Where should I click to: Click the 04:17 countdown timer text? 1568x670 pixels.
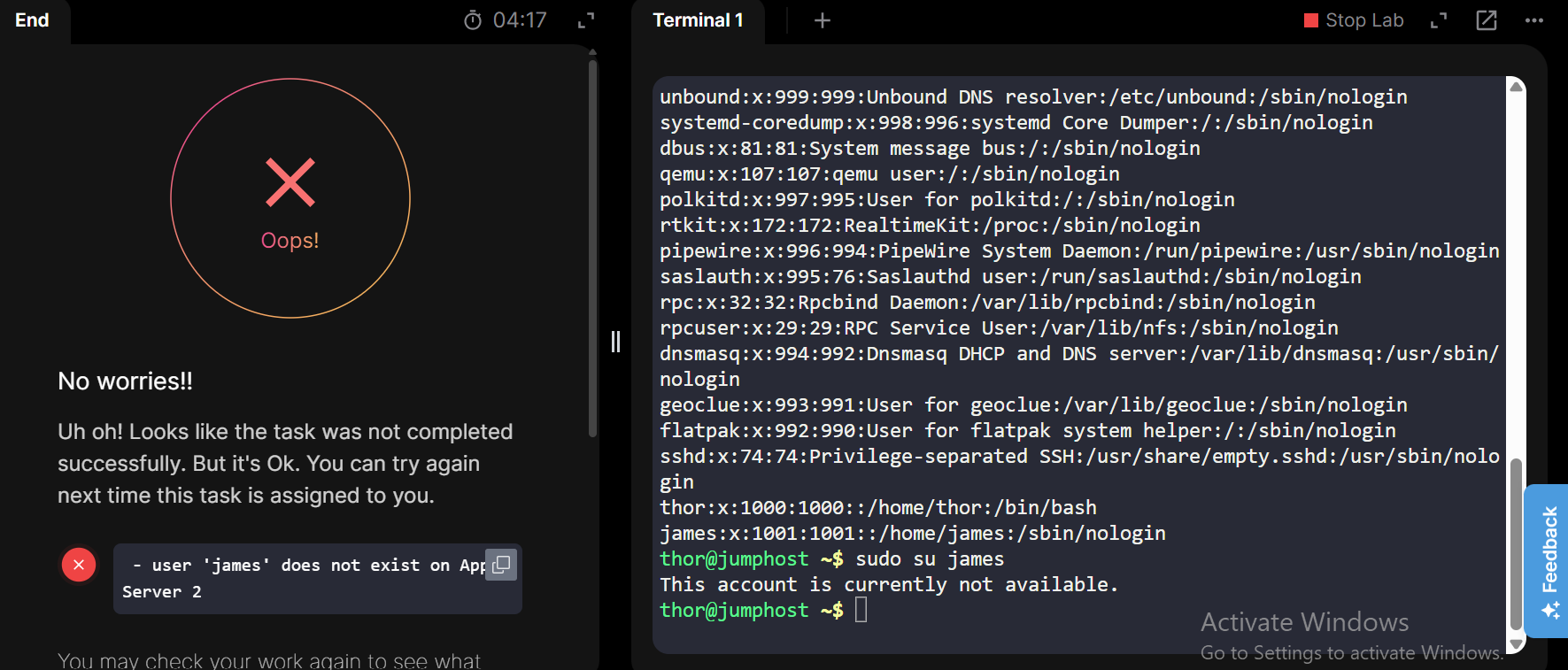coord(520,20)
